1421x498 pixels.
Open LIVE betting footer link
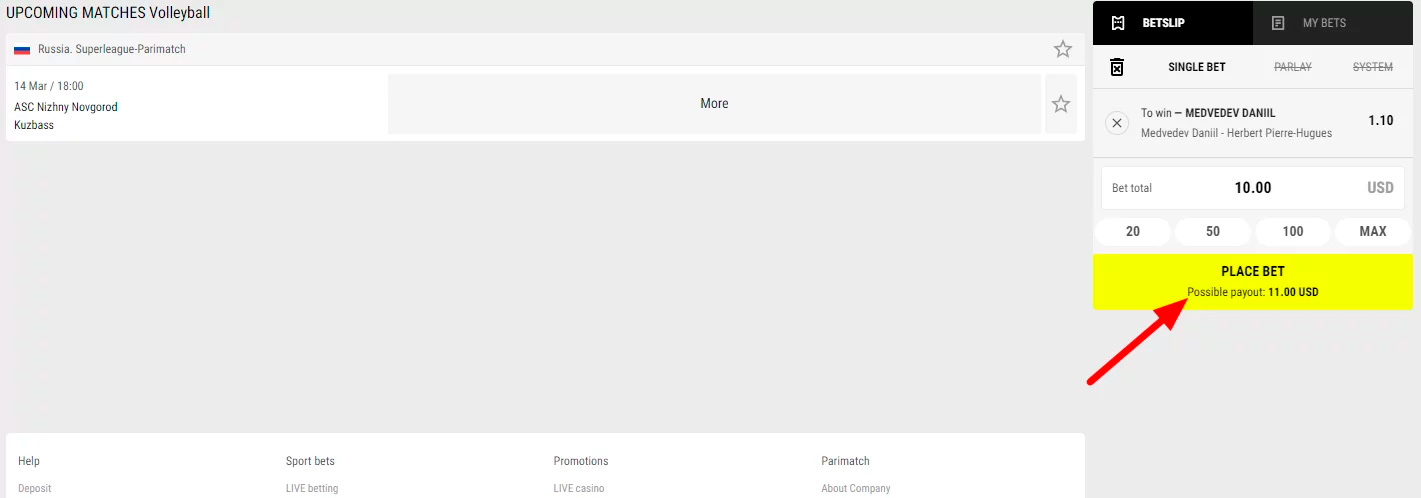click(312, 489)
